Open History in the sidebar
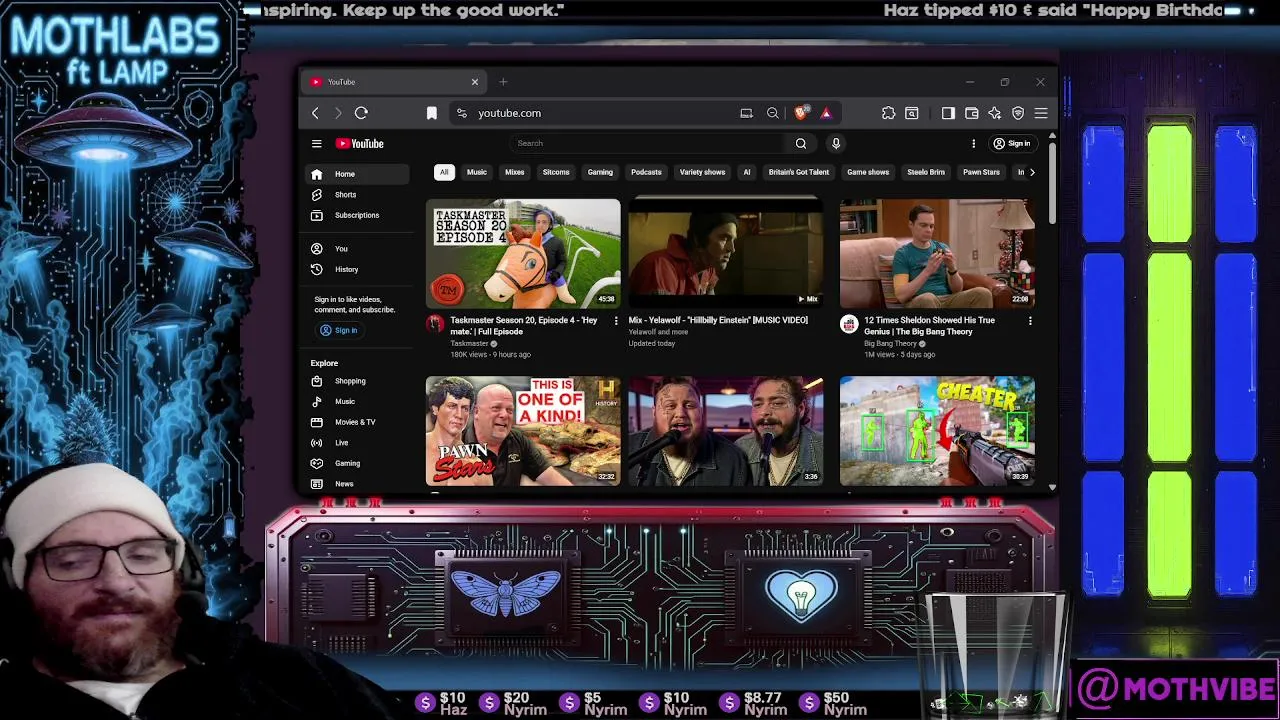The image size is (1280, 720). pos(357,269)
